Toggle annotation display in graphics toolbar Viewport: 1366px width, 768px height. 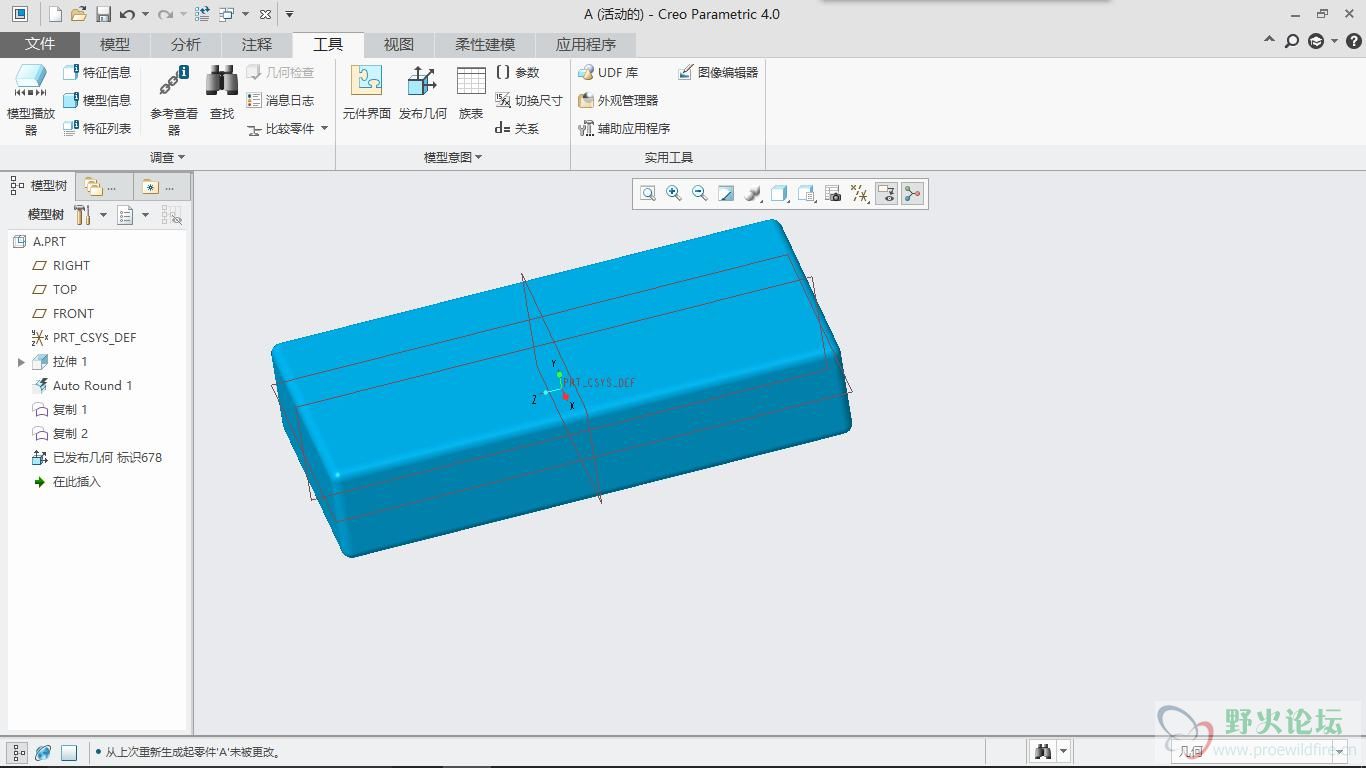(x=886, y=194)
